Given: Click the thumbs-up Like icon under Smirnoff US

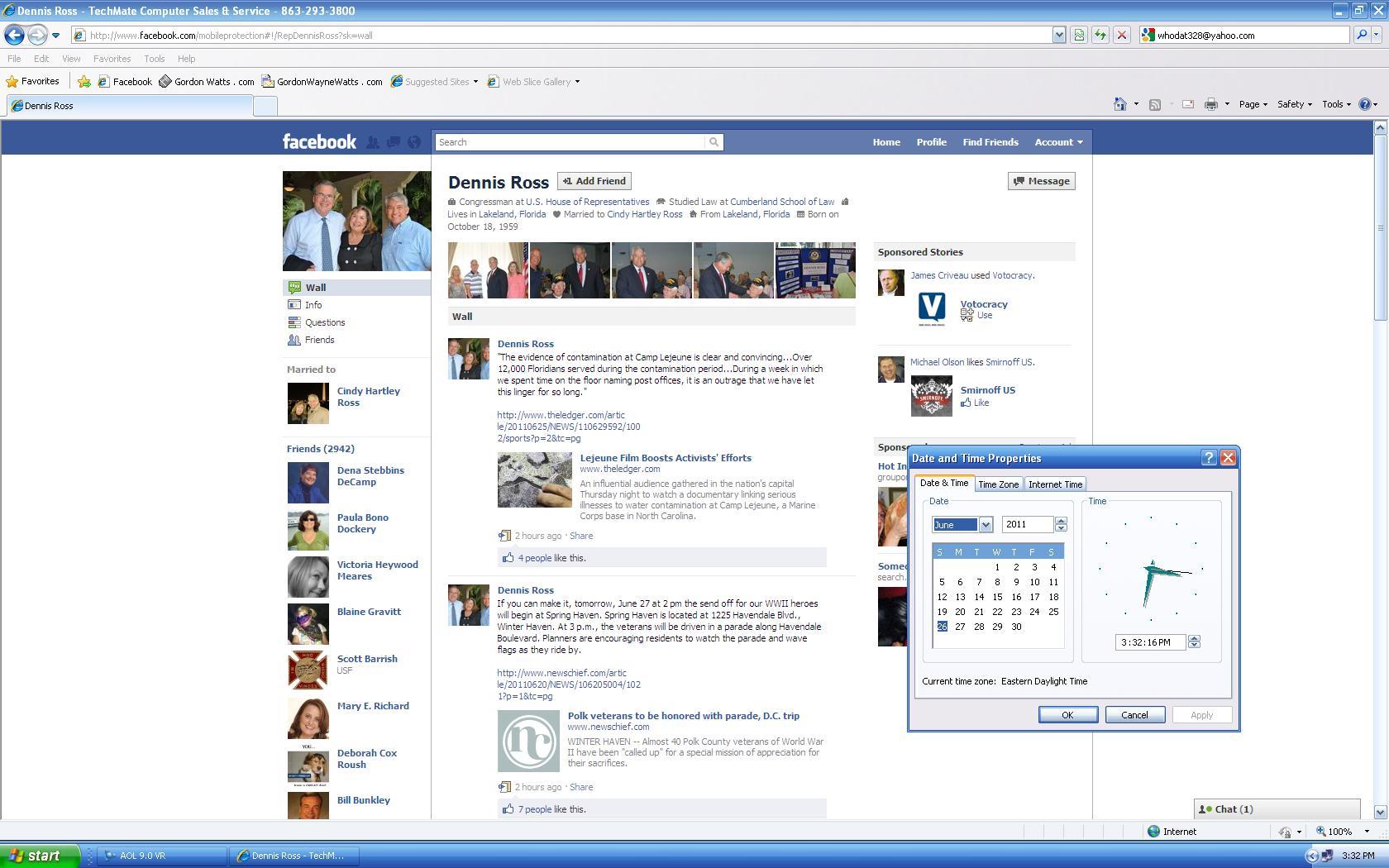Looking at the screenshot, I should 966,403.
